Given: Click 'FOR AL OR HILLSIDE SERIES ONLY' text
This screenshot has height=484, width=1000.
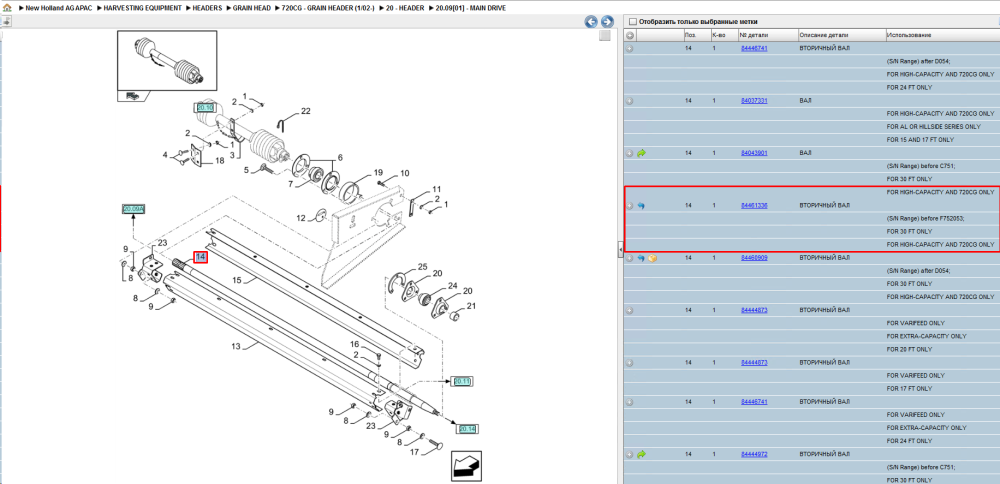Looking at the screenshot, I should (x=934, y=127).
